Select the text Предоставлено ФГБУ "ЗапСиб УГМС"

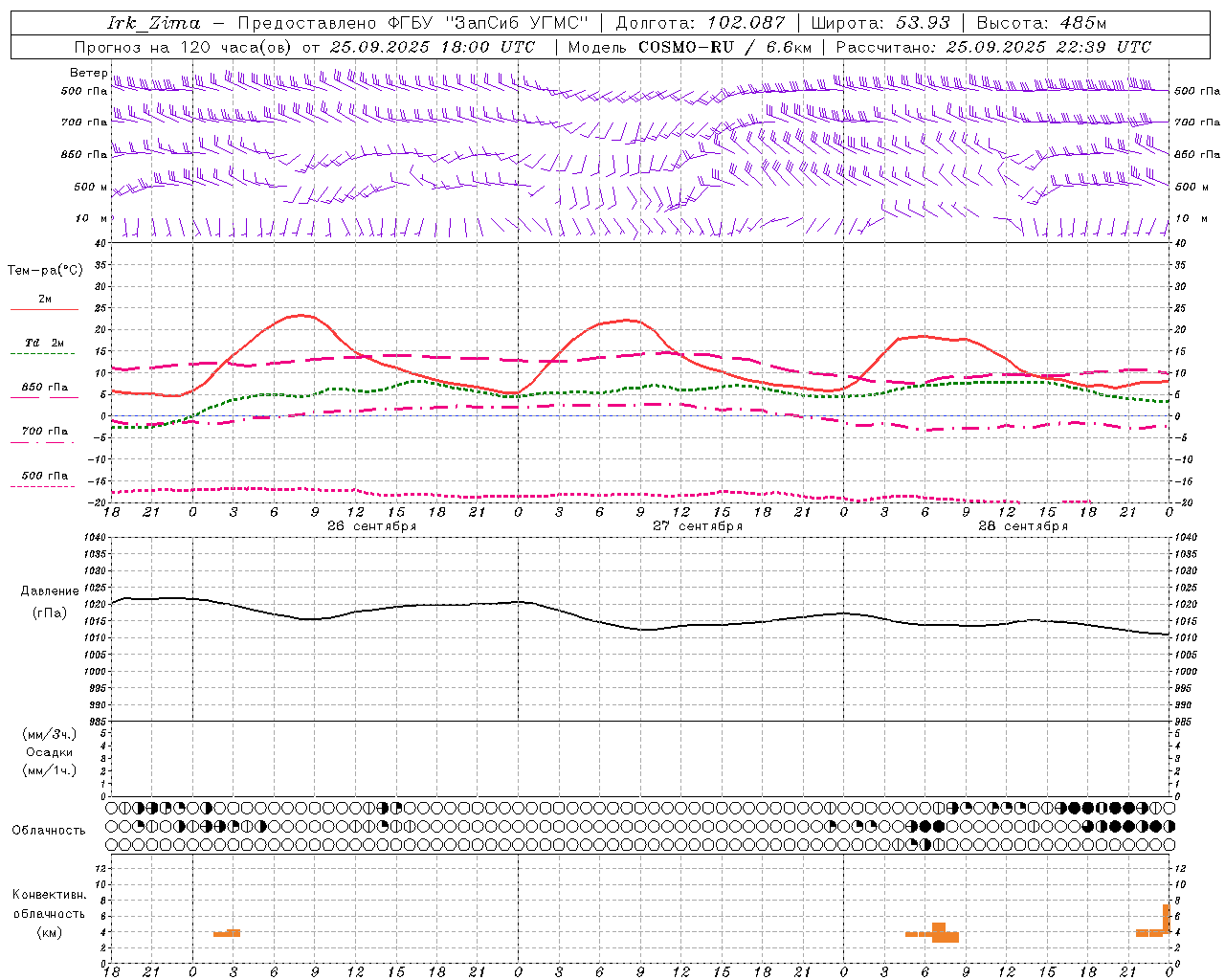(x=412, y=23)
